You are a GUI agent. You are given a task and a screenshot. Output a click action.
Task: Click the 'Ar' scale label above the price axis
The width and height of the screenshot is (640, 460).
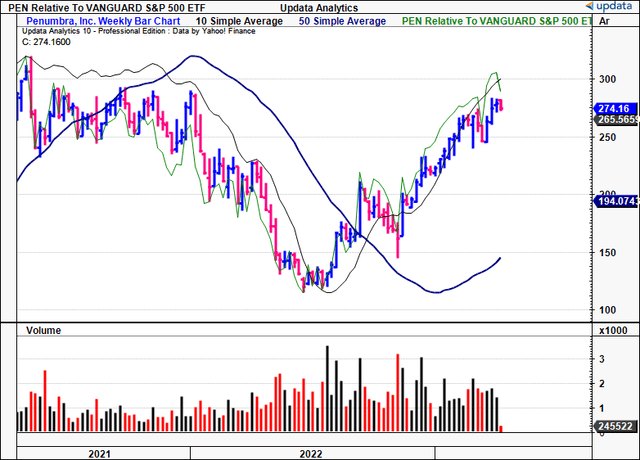604,21
